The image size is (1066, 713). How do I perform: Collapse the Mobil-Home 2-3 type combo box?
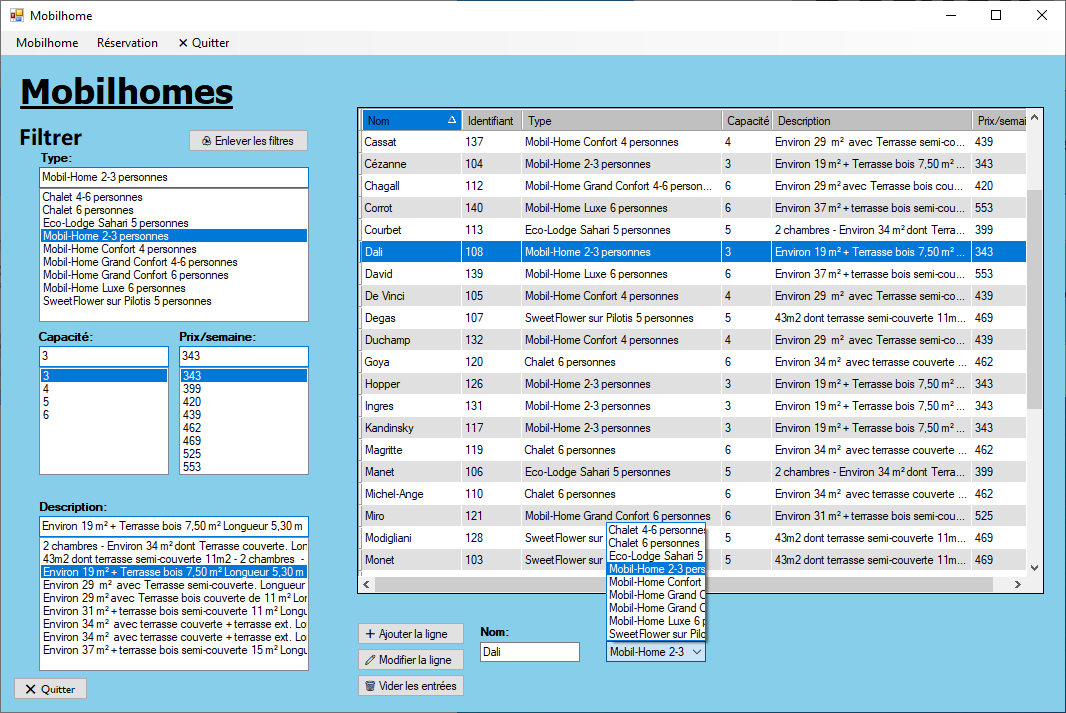point(696,652)
